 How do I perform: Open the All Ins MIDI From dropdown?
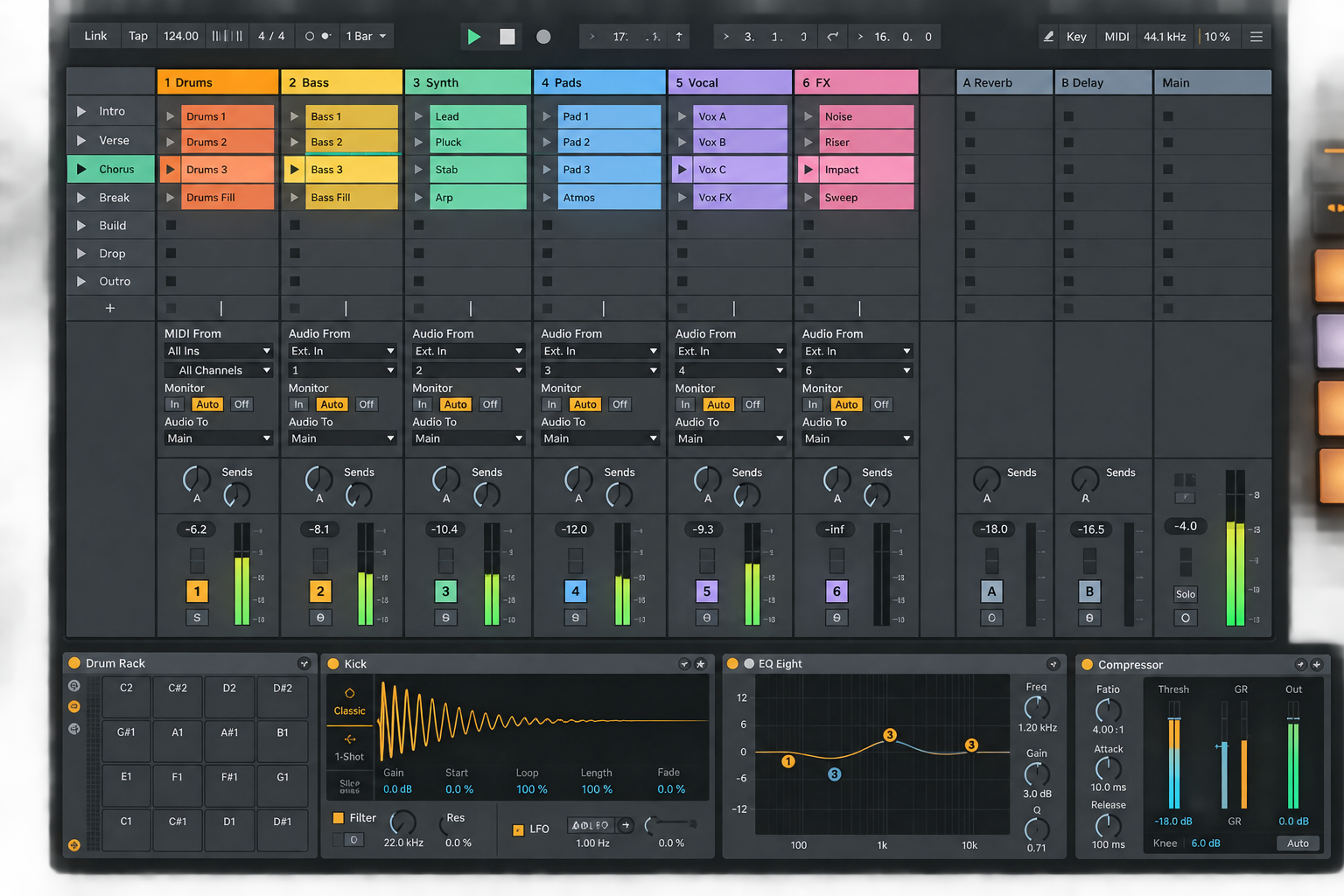click(219, 351)
